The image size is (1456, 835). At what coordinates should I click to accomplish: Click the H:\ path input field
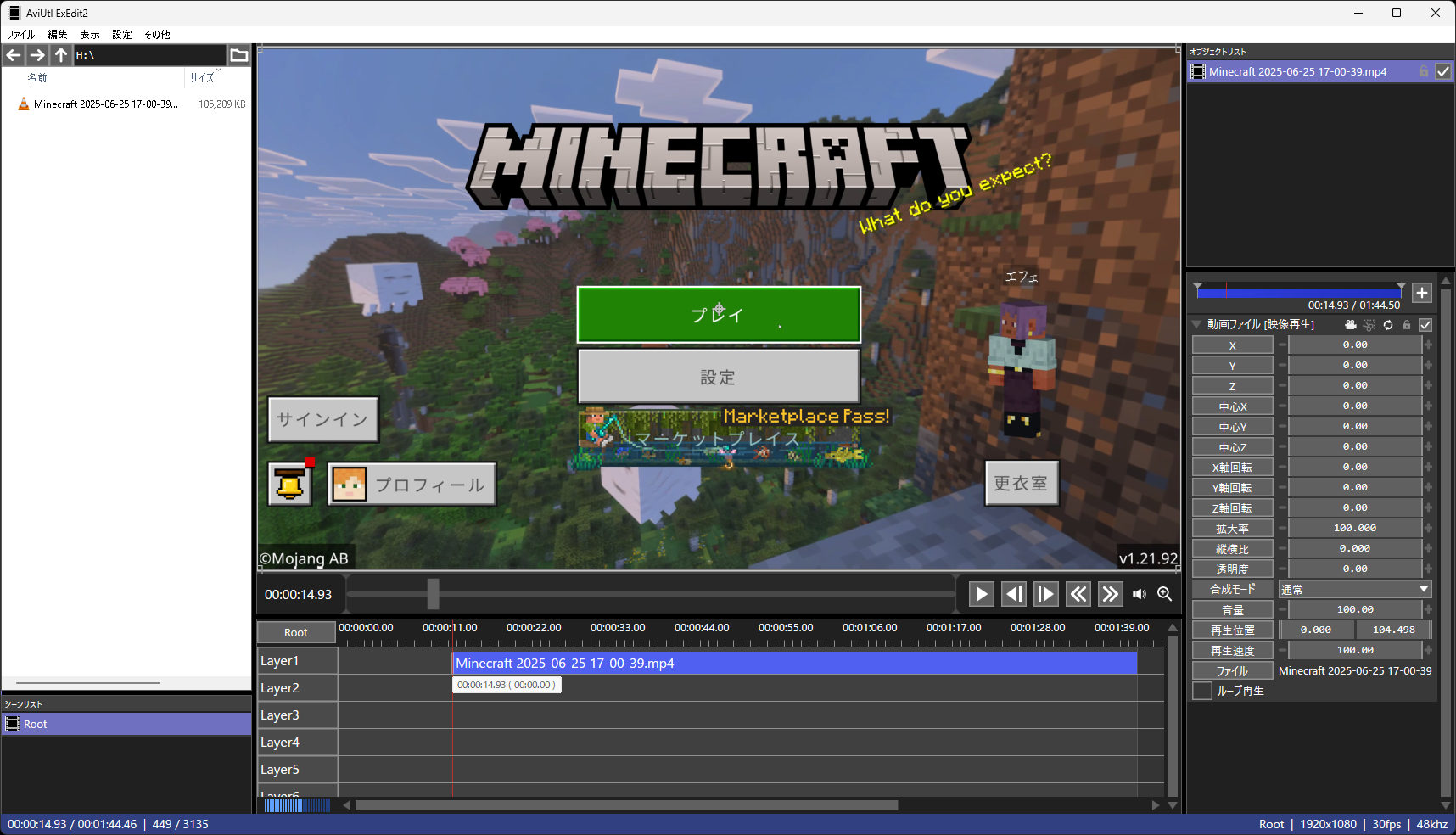click(150, 55)
